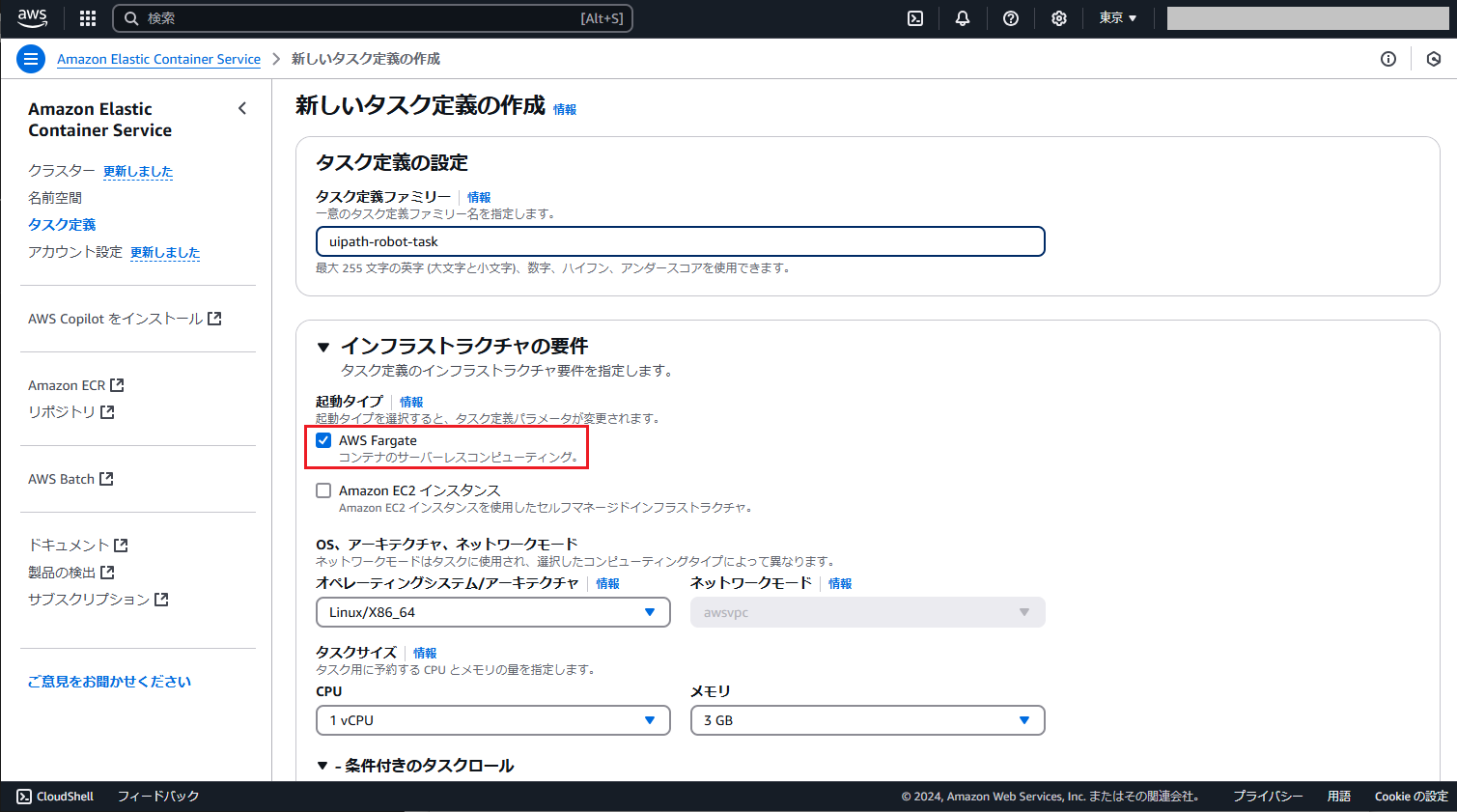Open サブスクリプション external link
Viewport: 1457px width, 812px height.
tap(98, 599)
